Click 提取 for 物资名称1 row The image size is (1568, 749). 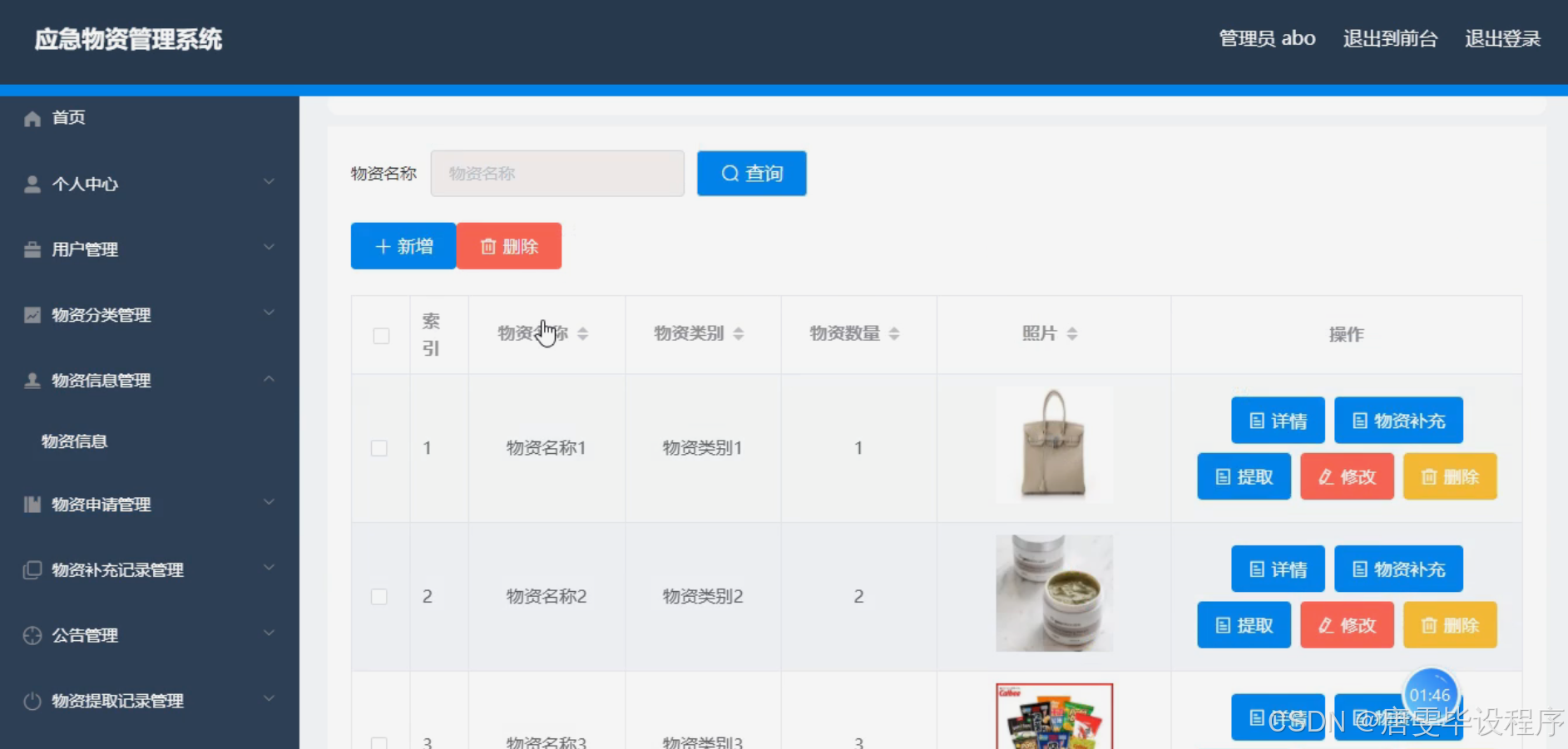coord(1244,476)
